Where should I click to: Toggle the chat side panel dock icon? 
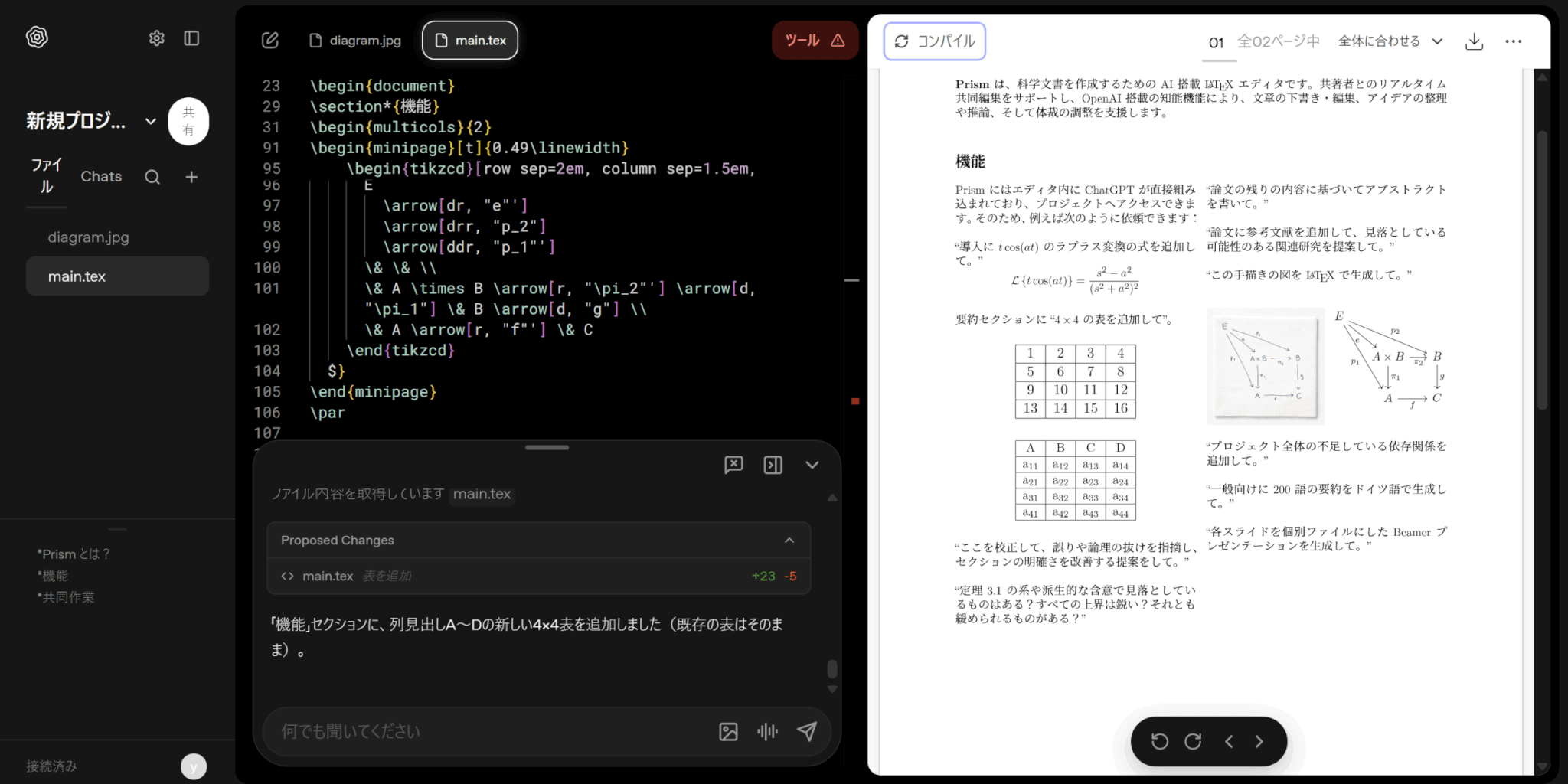click(x=773, y=465)
